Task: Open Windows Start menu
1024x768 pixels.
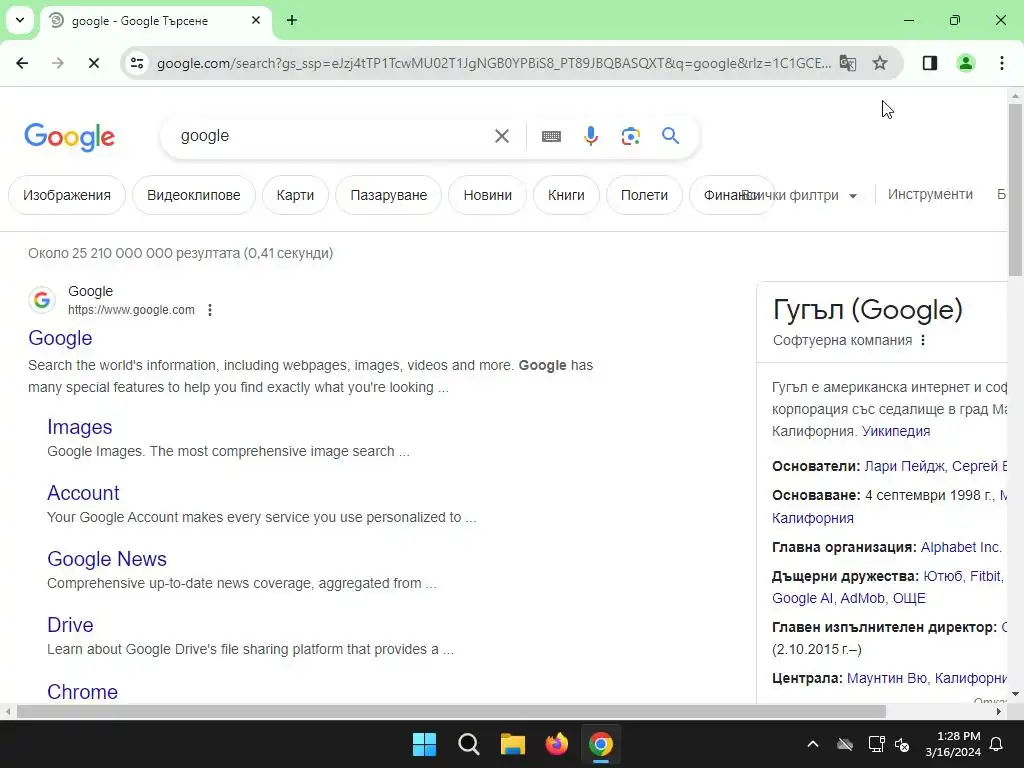Action: (x=424, y=744)
